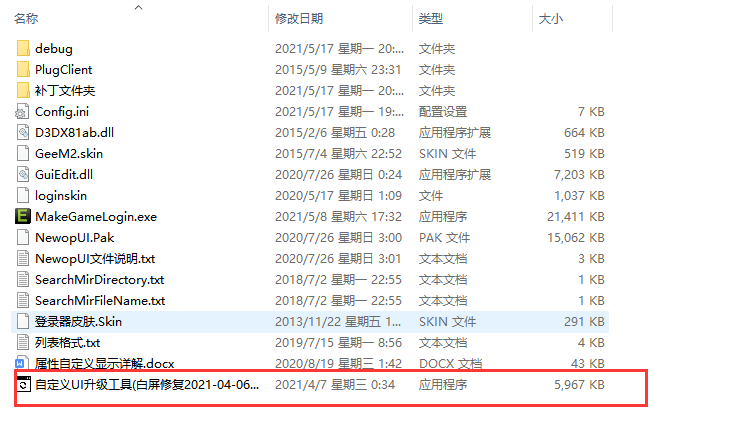This screenshot has width=755, height=435.
Task: Select the file name 列表格式.txt
Action: (x=67, y=343)
